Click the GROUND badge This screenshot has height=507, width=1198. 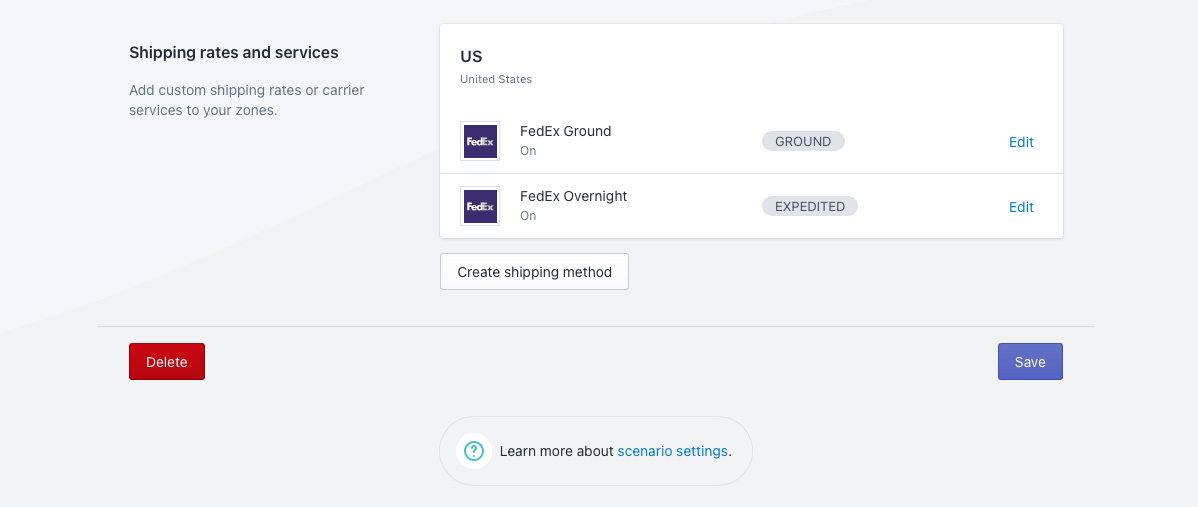click(803, 141)
